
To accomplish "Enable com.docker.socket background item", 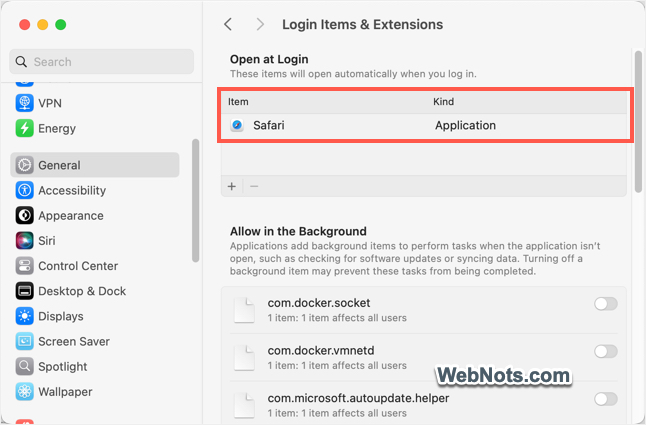I will (606, 304).
